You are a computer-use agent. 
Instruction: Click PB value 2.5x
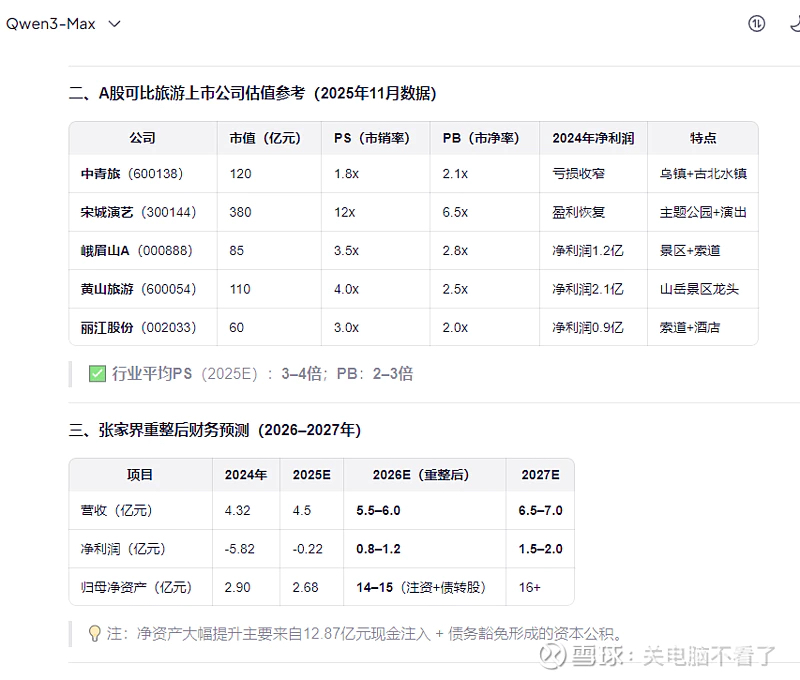455,289
